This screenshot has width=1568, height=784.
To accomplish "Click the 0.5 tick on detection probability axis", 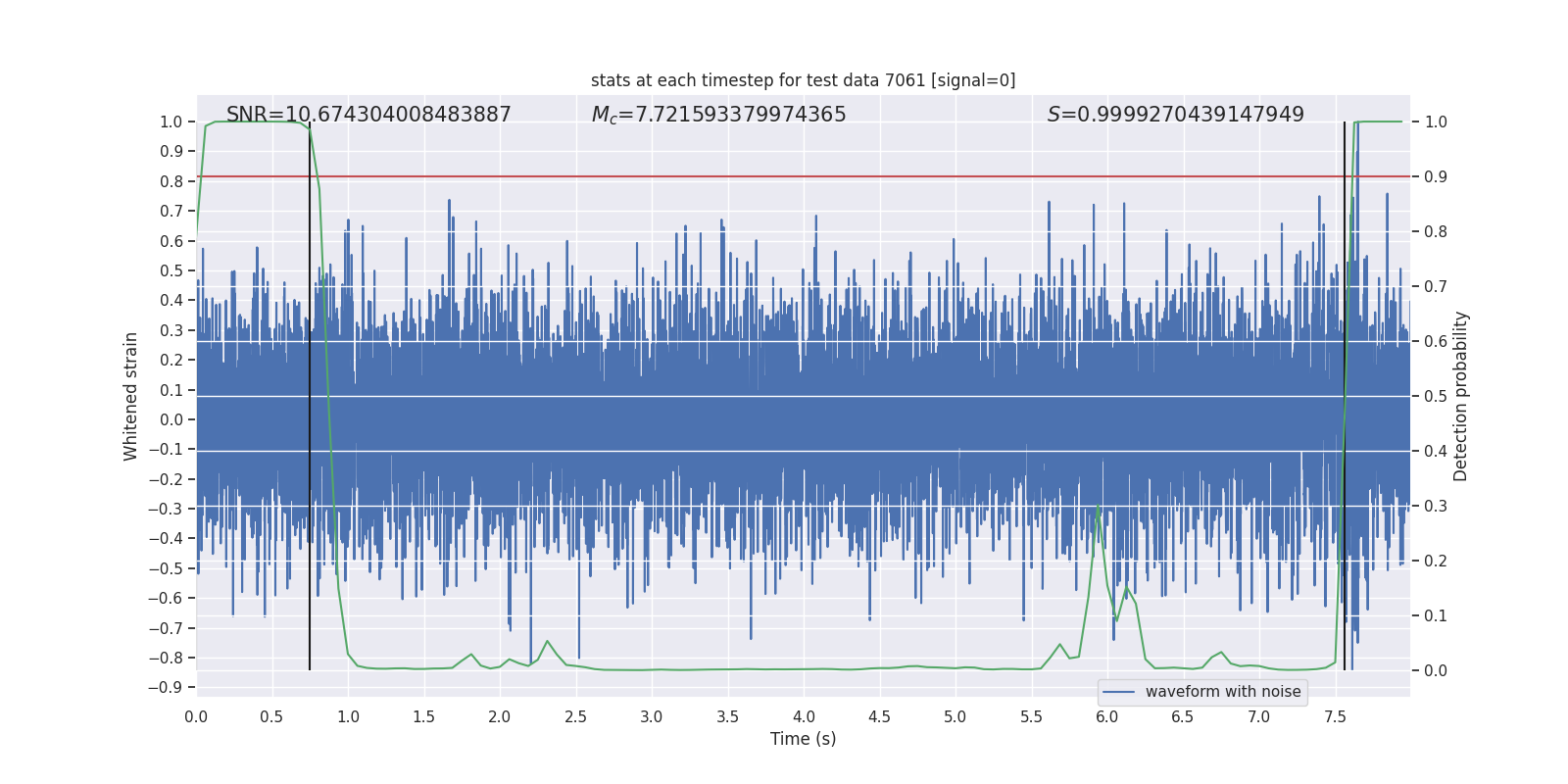I will click(x=1436, y=397).
